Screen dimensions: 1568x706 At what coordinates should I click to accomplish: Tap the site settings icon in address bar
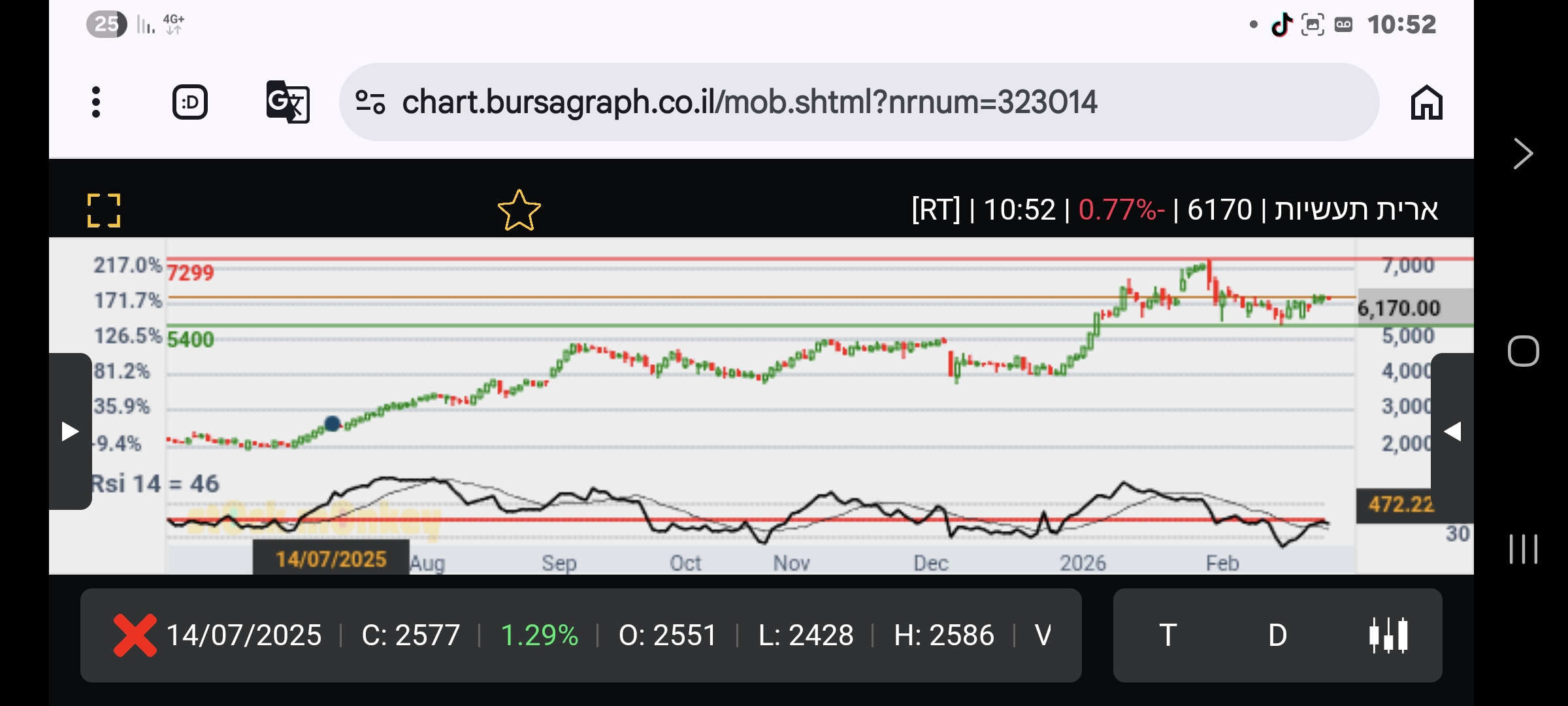pyautogui.click(x=370, y=102)
